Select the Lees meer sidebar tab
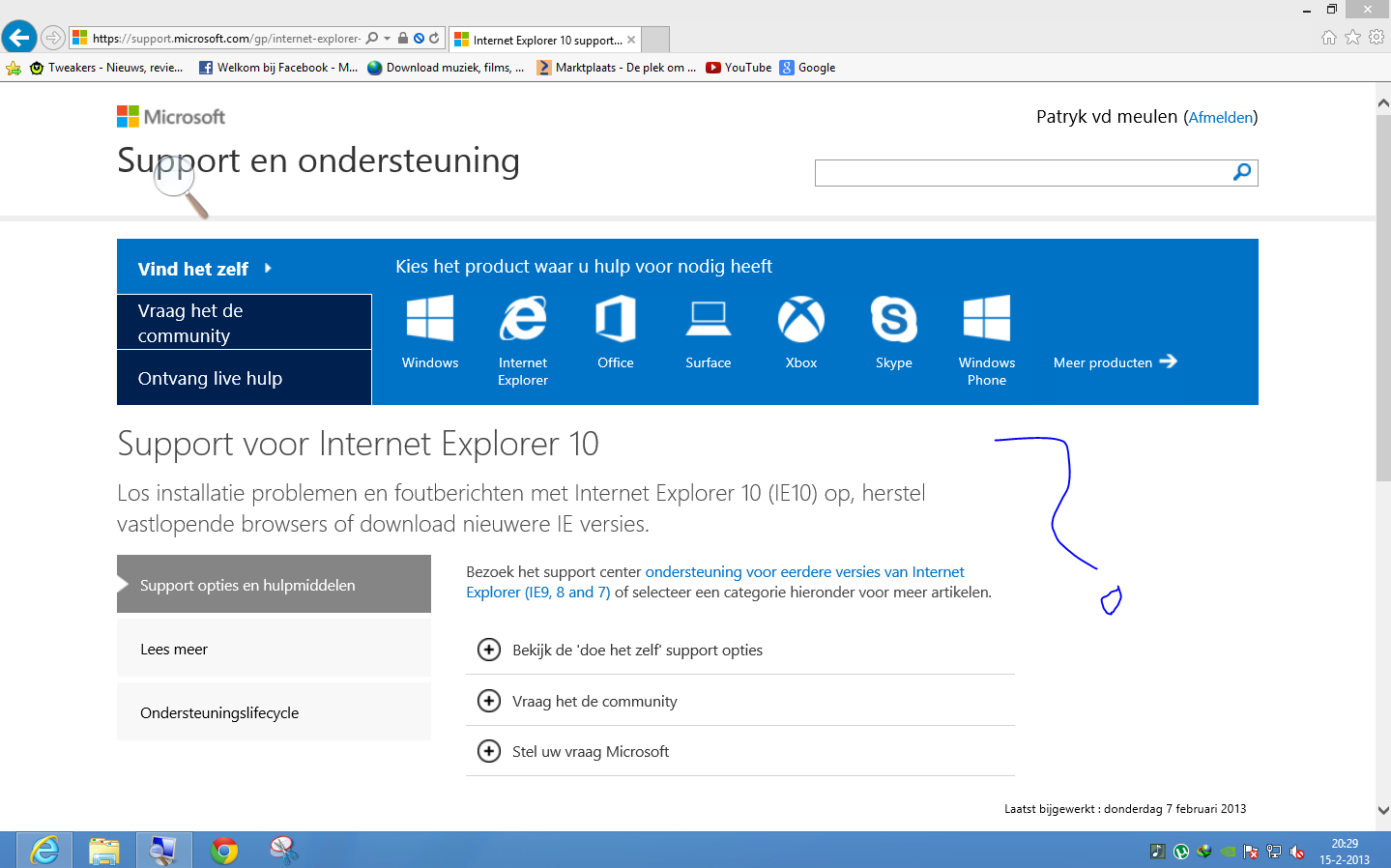Screen dimensions: 1391x868 pyautogui.click(x=274, y=649)
